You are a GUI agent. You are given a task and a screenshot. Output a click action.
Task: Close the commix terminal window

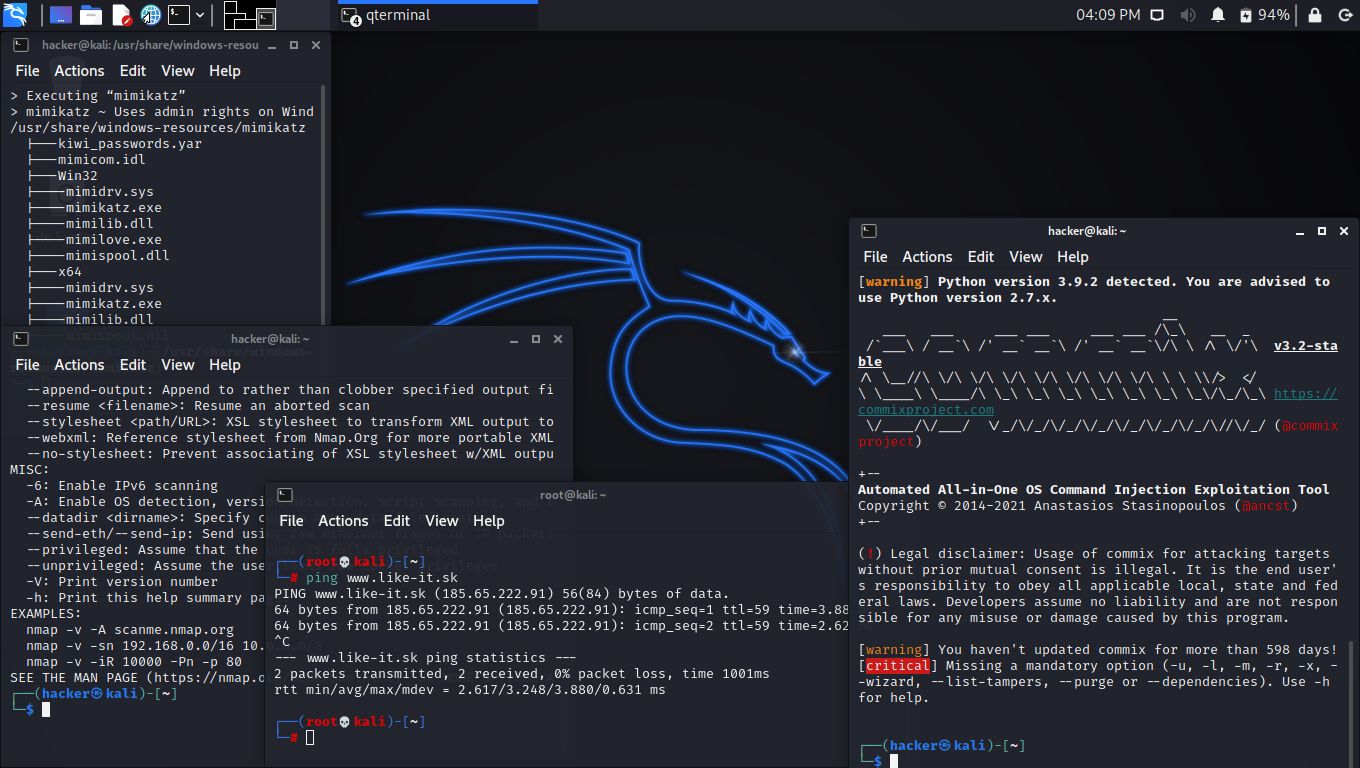coord(1343,231)
